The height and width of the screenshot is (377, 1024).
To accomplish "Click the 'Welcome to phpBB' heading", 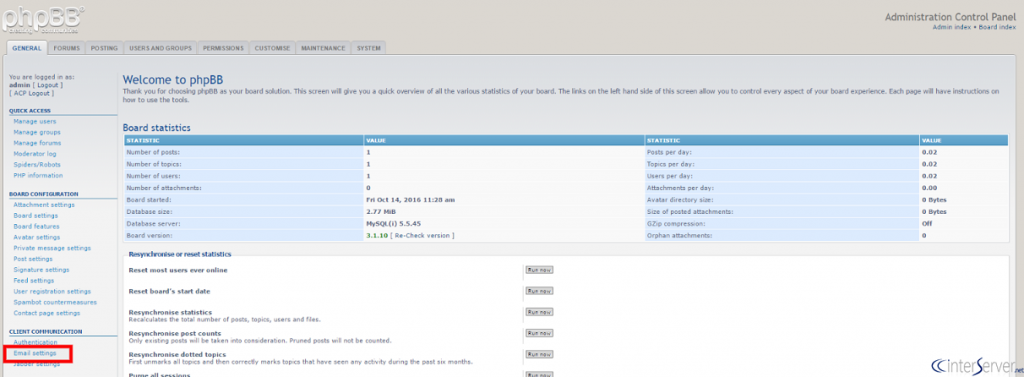I will click(173, 80).
